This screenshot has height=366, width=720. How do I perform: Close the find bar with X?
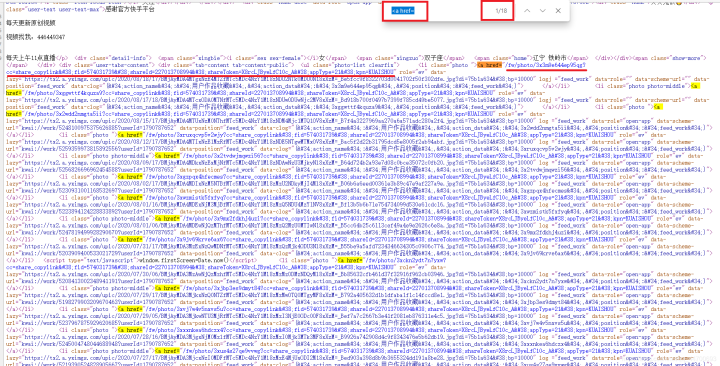click(558, 11)
